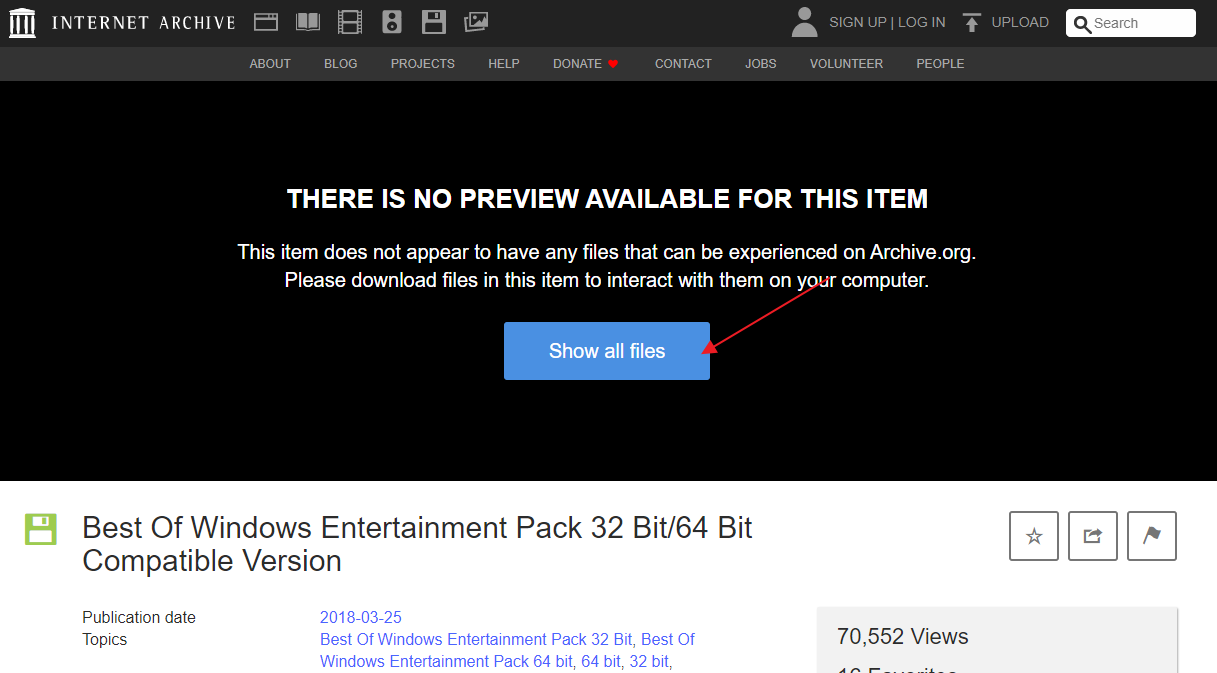Image resolution: width=1217 pixels, height=673 pixels.
Task: Go to VOLUNTEER in the navigation bar
Action: 846,64
